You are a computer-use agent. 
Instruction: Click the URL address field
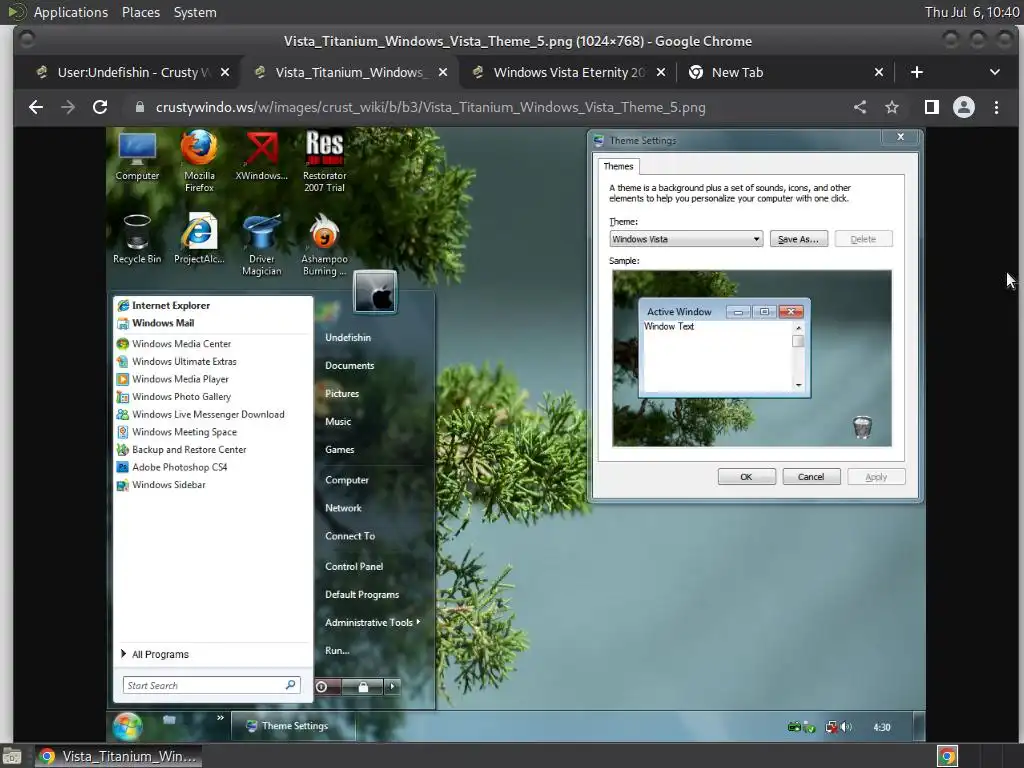(x=430, y=107)
